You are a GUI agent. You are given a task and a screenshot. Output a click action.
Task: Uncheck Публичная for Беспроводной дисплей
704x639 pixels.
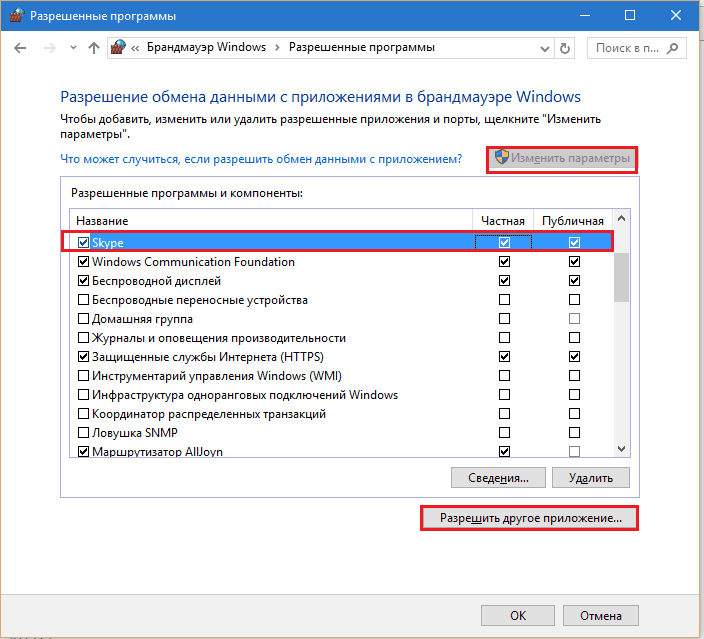click(x=574, y=281)
